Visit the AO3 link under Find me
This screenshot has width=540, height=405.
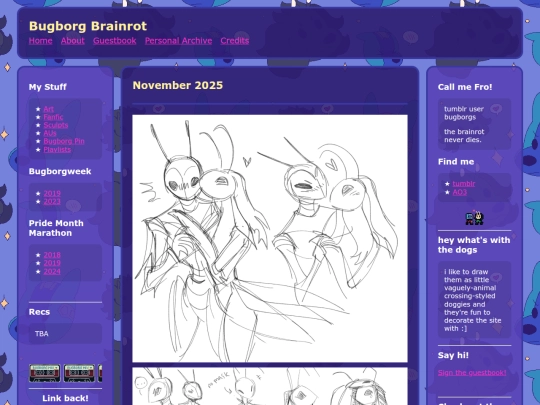[460, 192]
